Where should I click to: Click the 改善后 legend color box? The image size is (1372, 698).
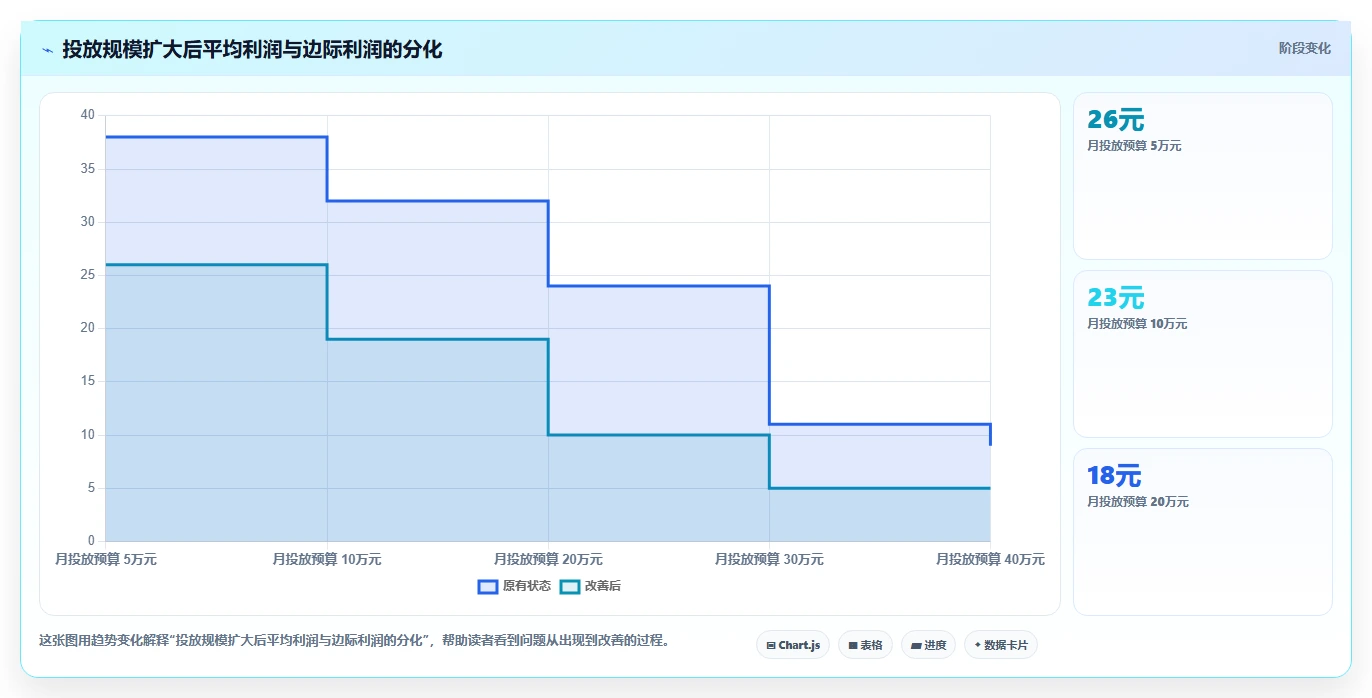tap(570, 586)
